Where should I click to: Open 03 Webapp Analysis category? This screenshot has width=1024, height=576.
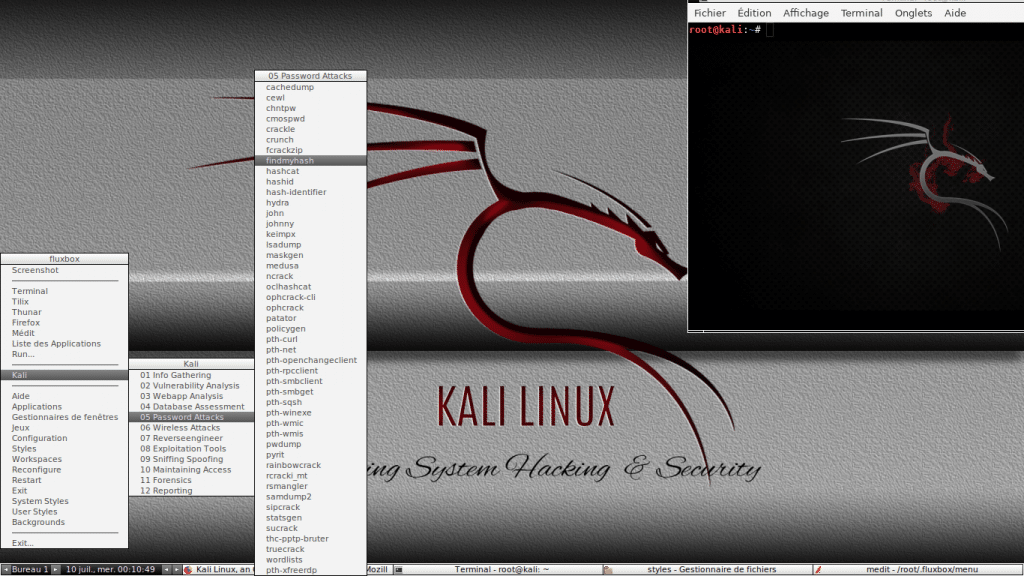pyautogui.click(x=191, y=396)
